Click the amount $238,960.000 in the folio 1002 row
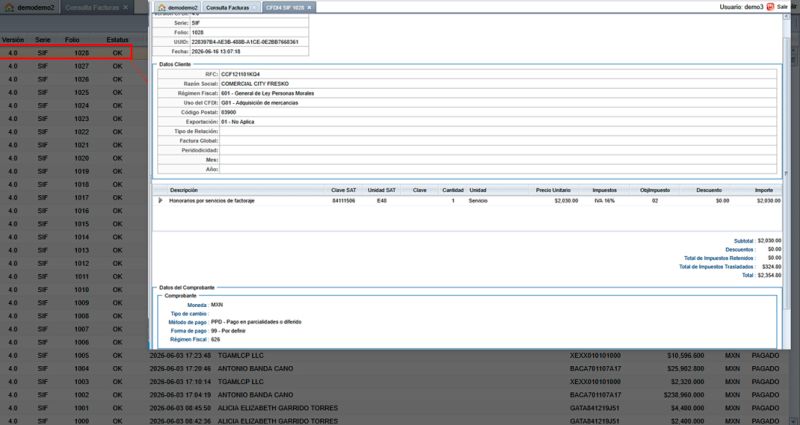 click(684, 395)
